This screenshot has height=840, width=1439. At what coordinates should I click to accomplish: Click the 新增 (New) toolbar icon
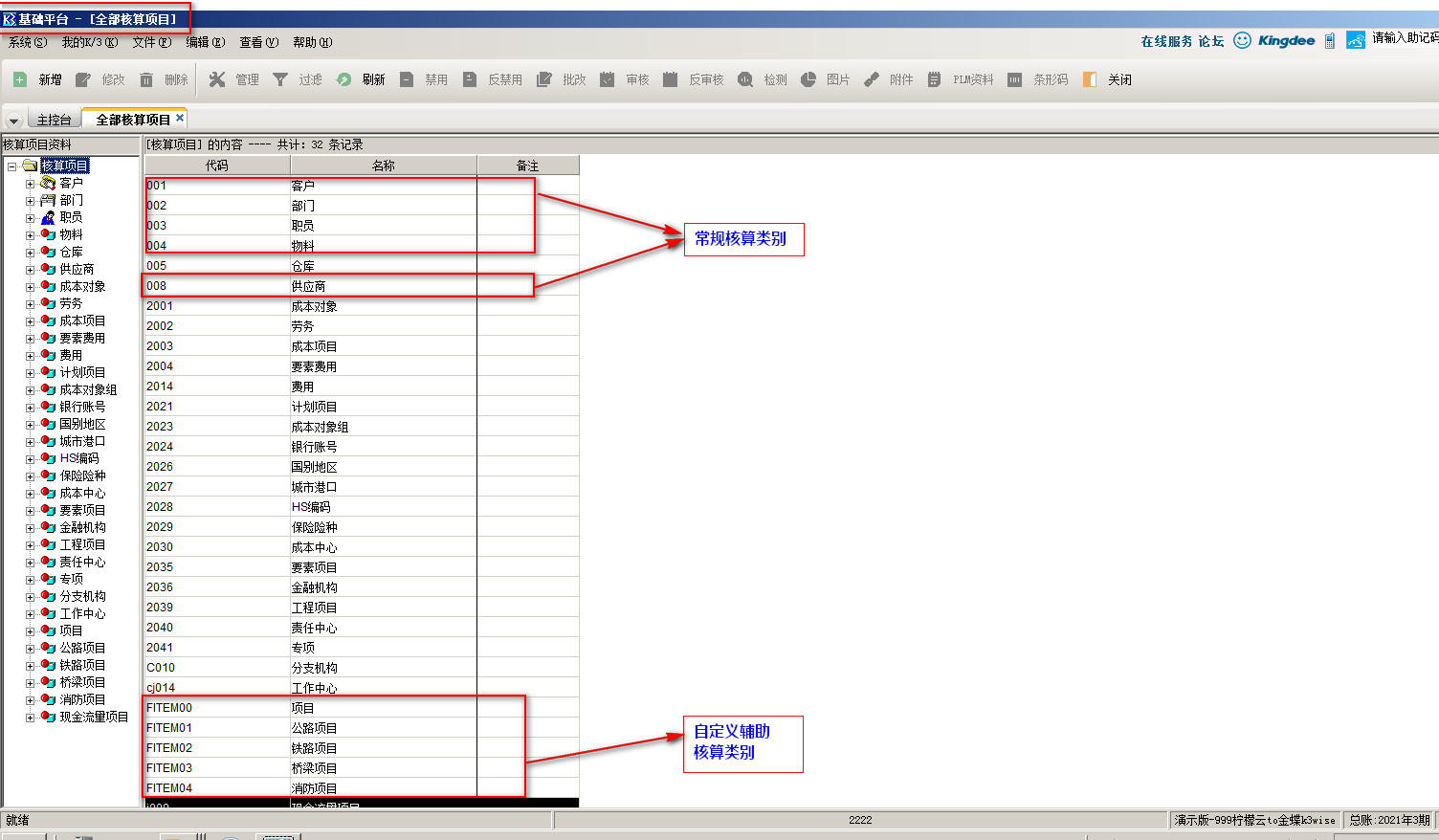pos(20,79)
